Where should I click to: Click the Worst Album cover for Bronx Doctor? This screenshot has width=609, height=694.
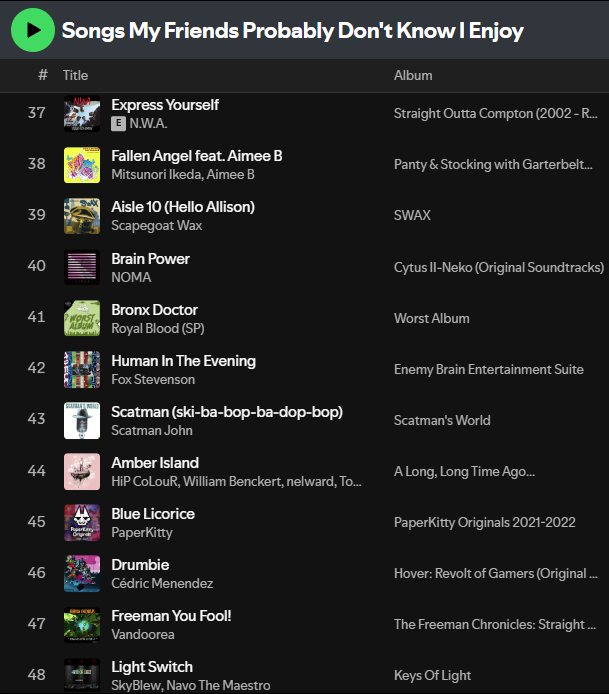point(82,318)
